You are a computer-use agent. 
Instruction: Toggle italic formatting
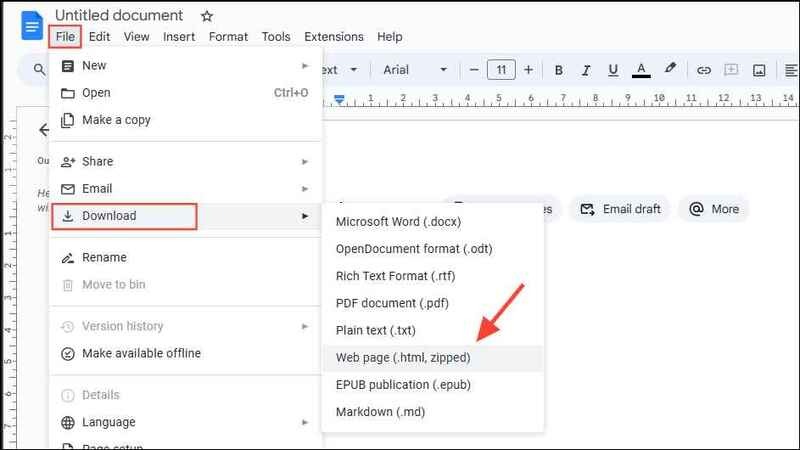tap(586, 70)
